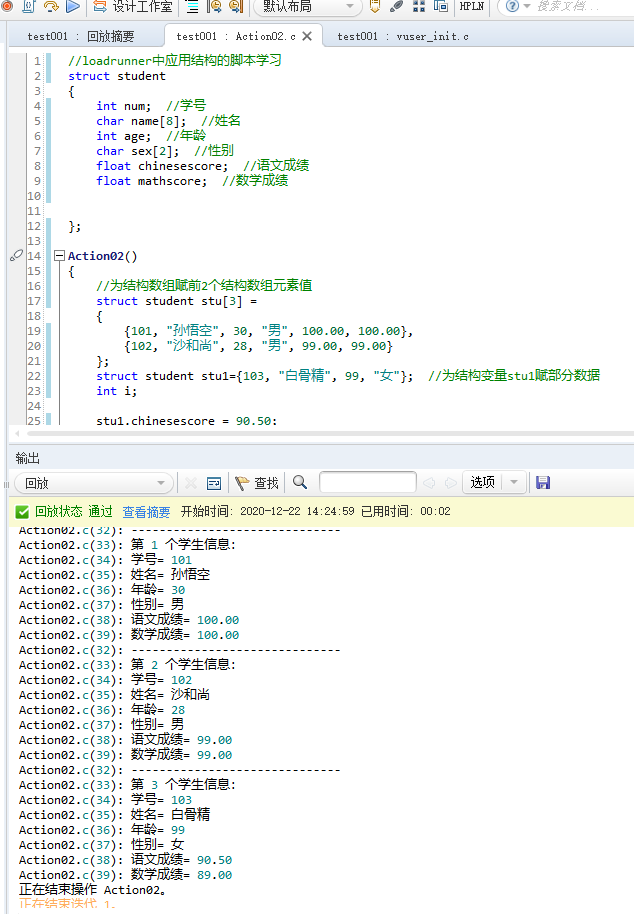Click the shield icon right of the layout dropdown
634x914 pixels.
point(375,6)
